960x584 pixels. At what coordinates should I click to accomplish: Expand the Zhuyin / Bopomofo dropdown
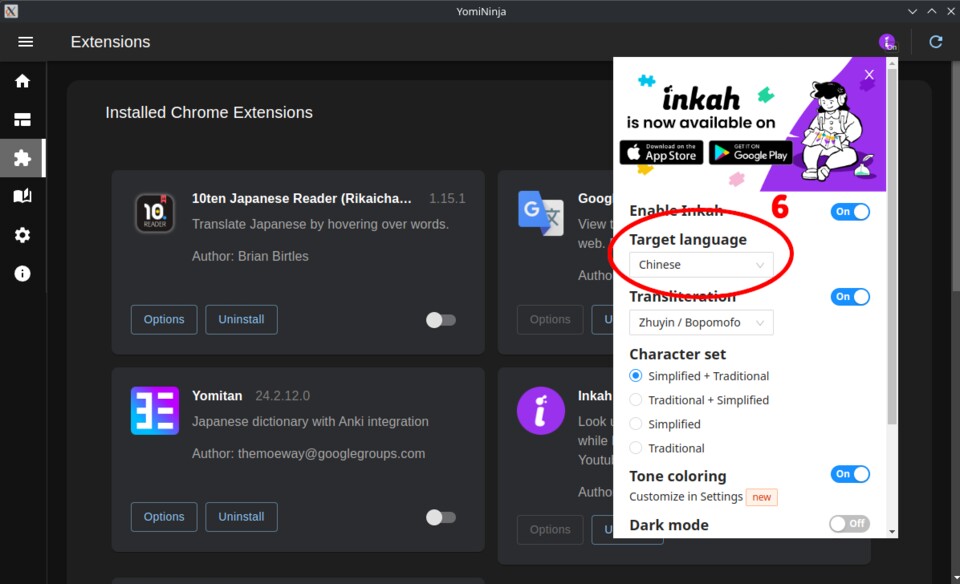701,323
